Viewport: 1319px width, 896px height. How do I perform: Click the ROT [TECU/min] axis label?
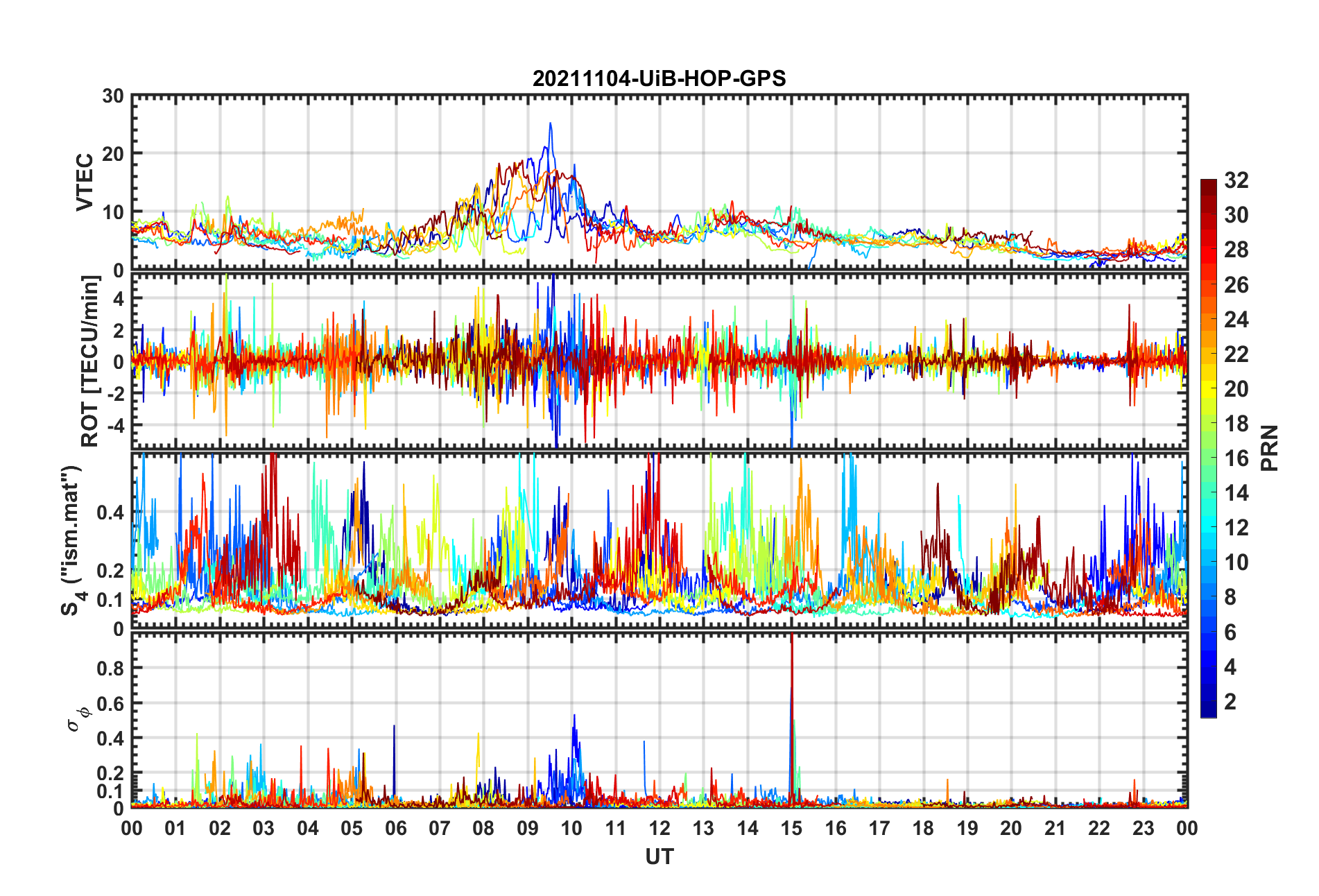[x=90, y=361]
